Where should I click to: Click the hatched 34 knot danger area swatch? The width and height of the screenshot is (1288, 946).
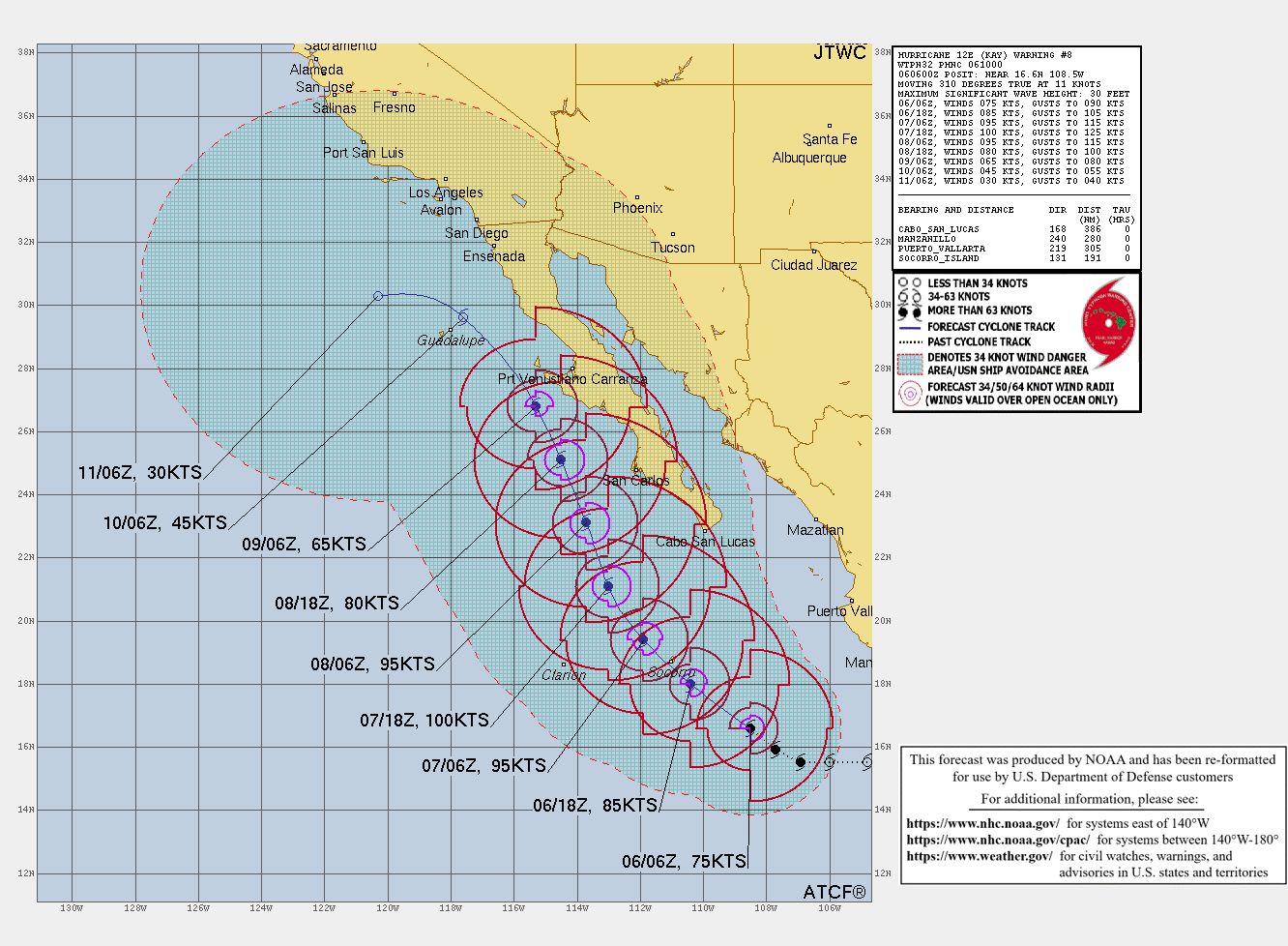(x=910, y=364)
